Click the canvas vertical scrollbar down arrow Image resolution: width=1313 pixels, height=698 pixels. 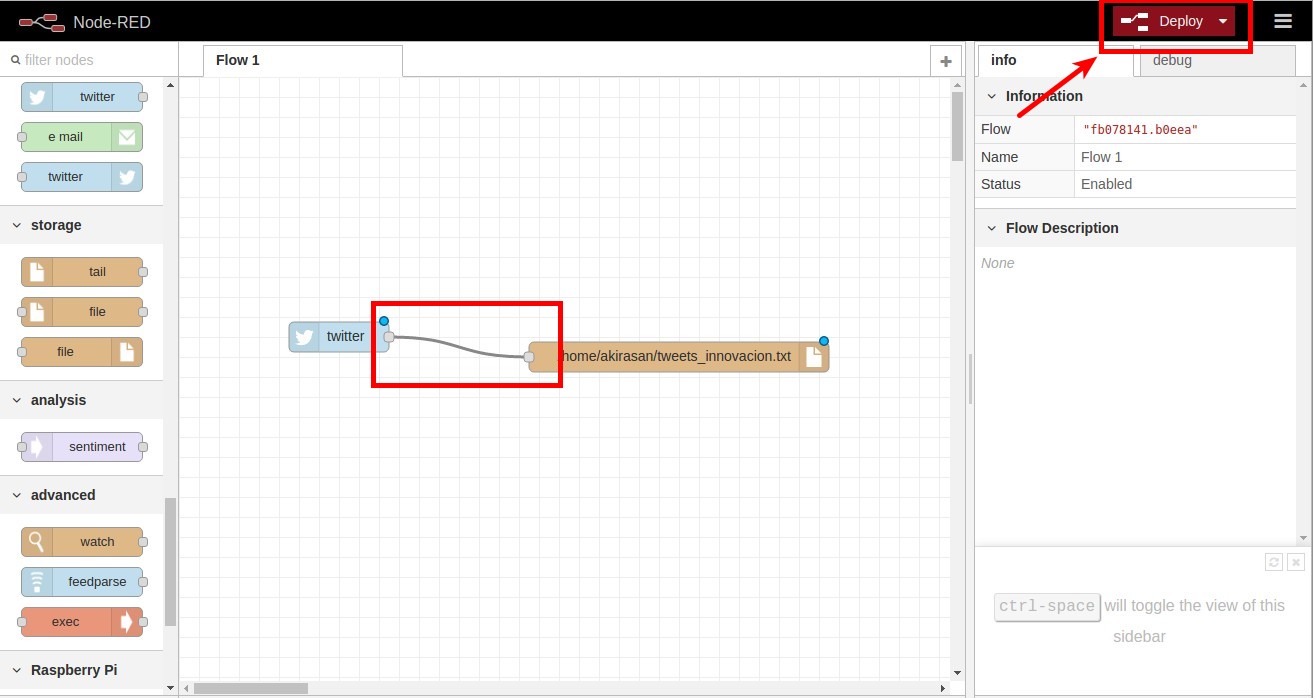point(957,673)
